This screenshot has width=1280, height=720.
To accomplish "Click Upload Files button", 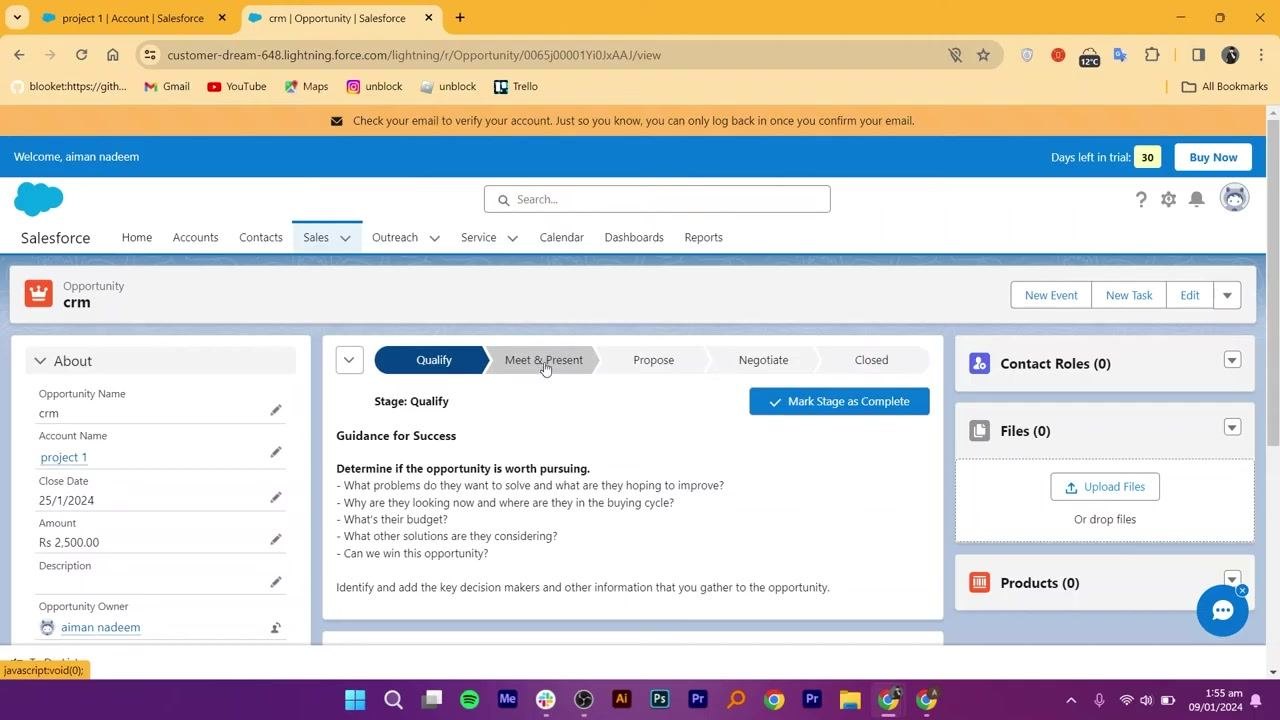I will 1105,487.
